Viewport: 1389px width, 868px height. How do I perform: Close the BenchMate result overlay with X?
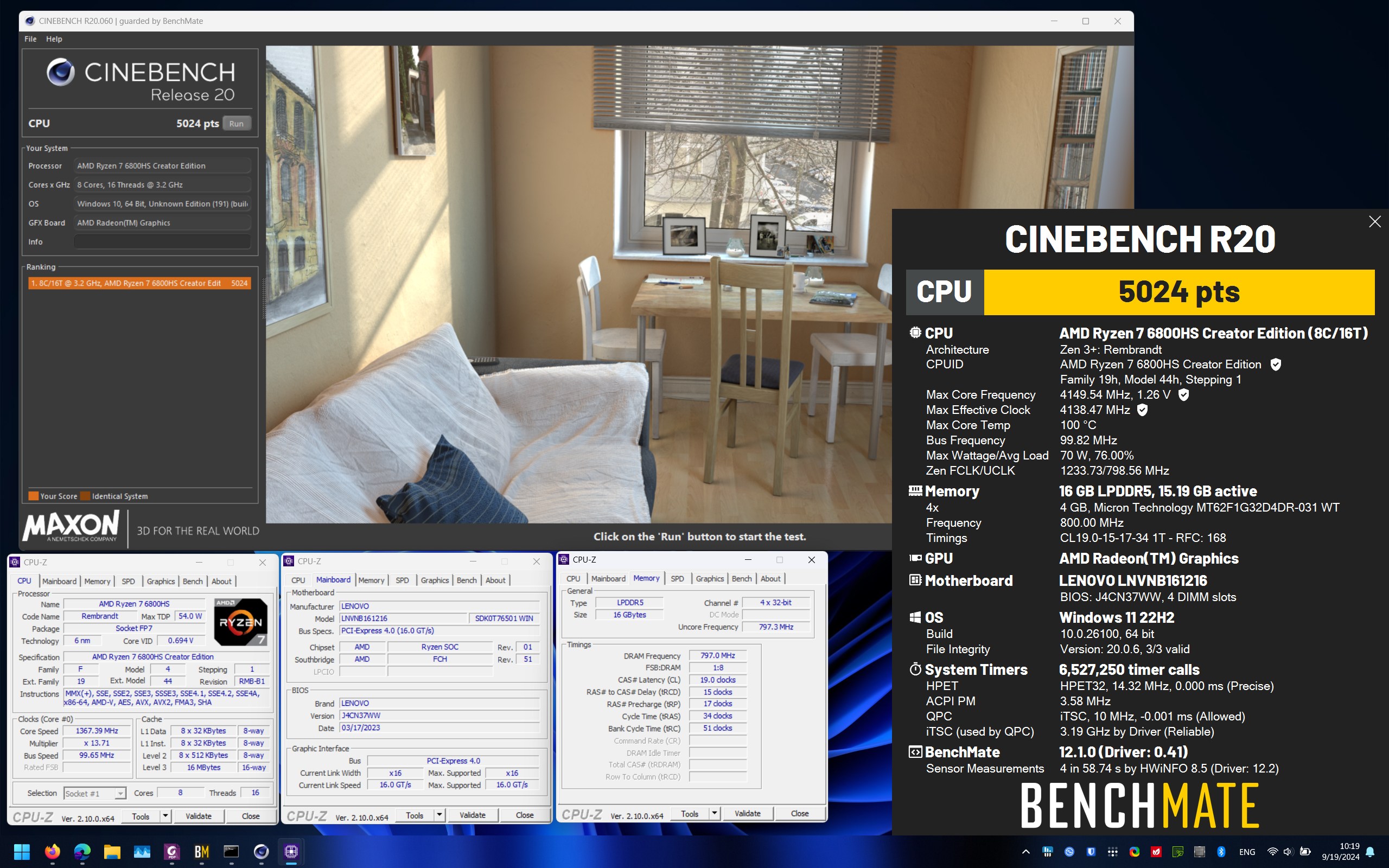(1374, 221)
